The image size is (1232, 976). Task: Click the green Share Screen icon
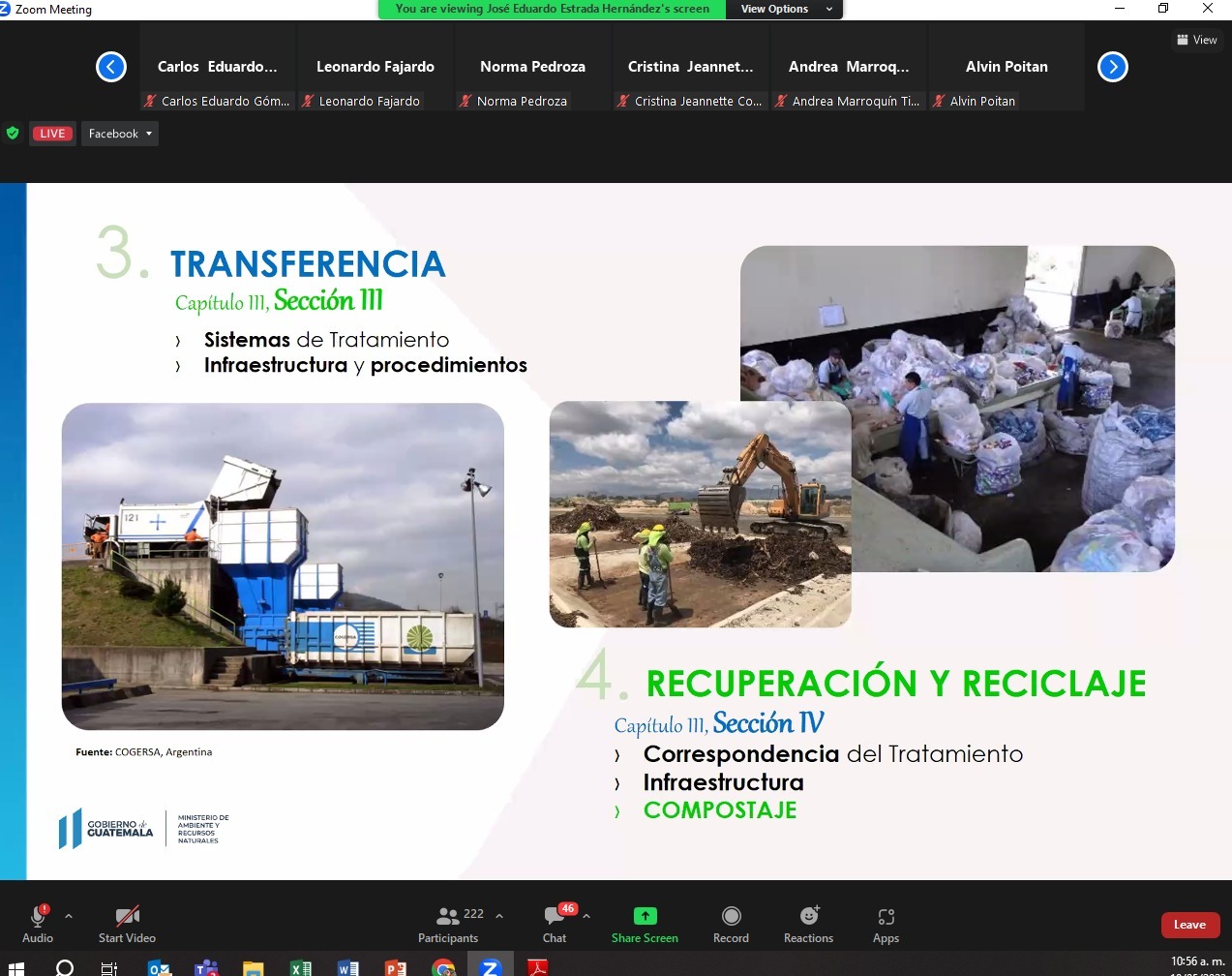pos(645,916)
